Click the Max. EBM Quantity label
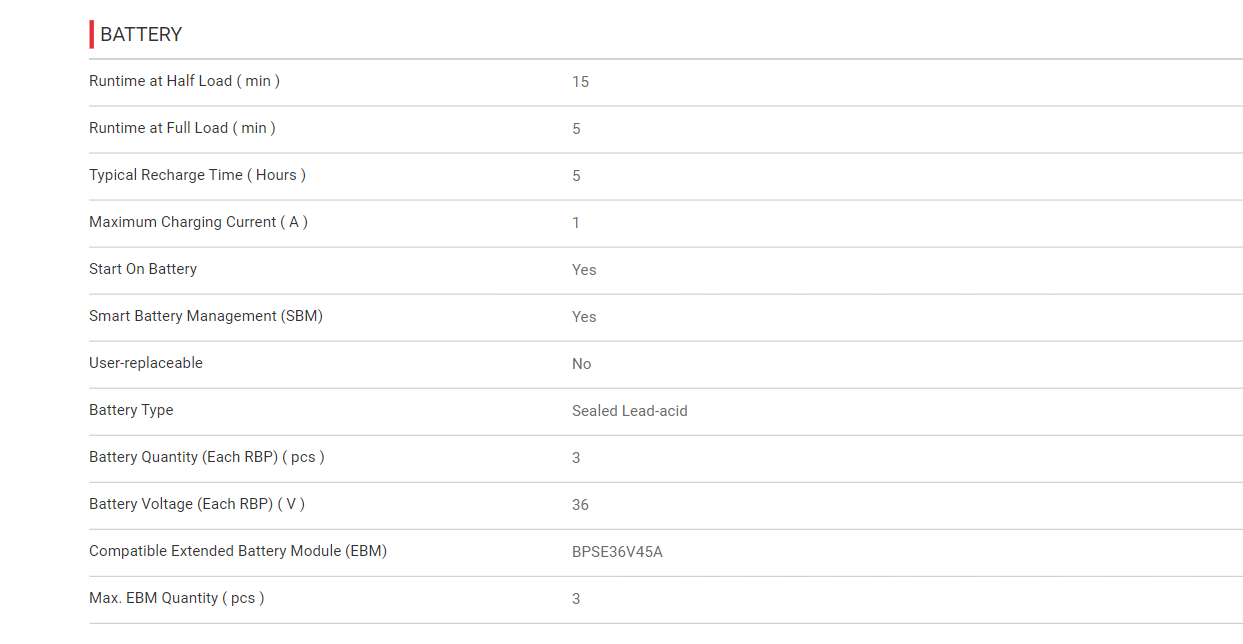 click(x=177, y=598)
